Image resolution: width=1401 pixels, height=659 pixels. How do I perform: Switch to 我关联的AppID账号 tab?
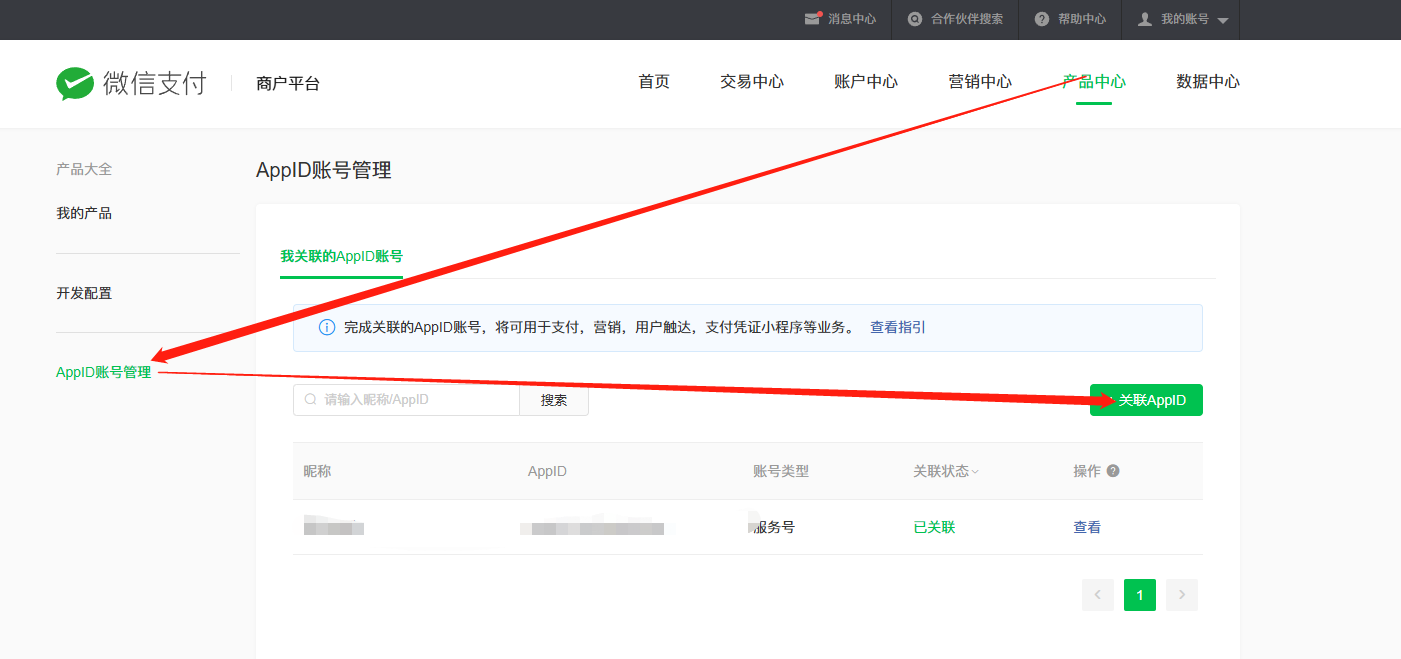click(x=341, y=256)
